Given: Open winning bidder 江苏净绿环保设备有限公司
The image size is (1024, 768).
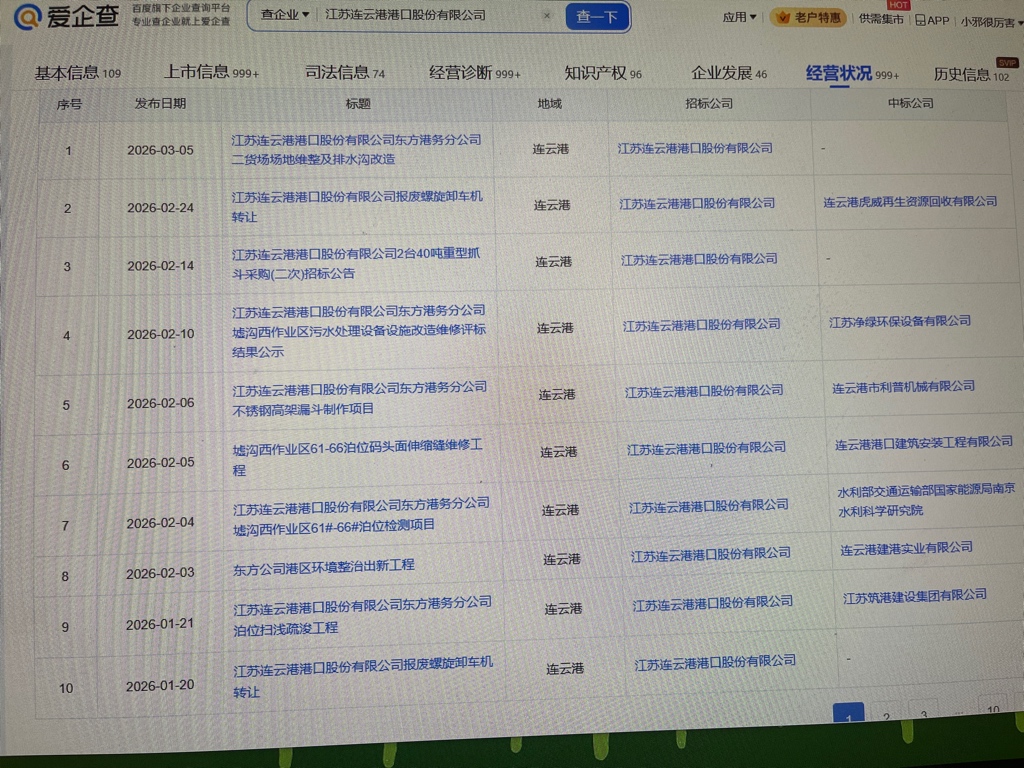Looking at the screenshot, I should (x=899, y=321).
